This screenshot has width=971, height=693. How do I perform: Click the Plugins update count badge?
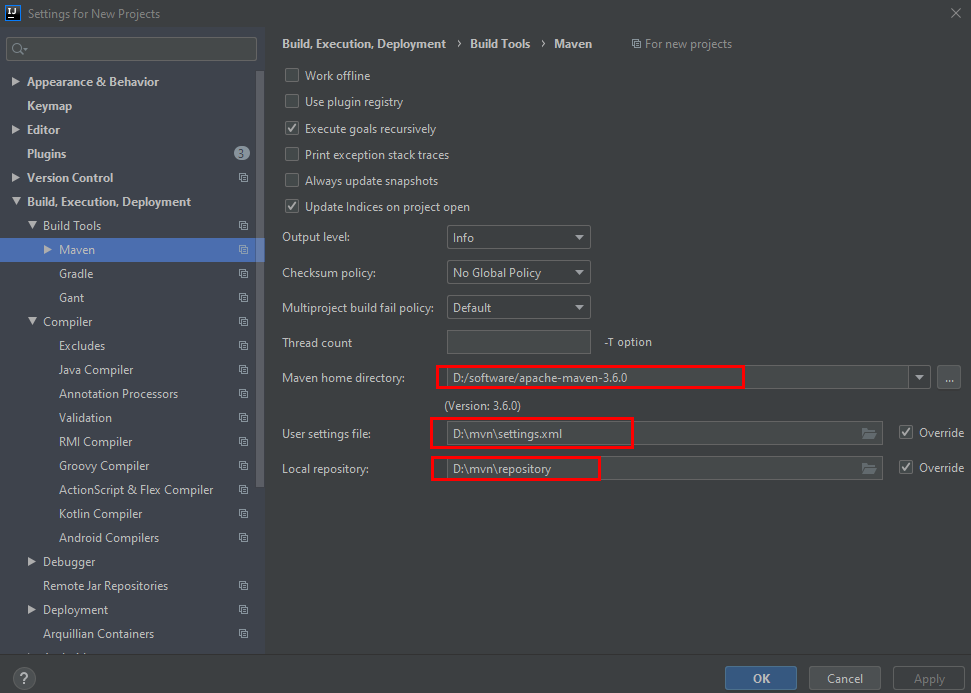click(242, 153)
